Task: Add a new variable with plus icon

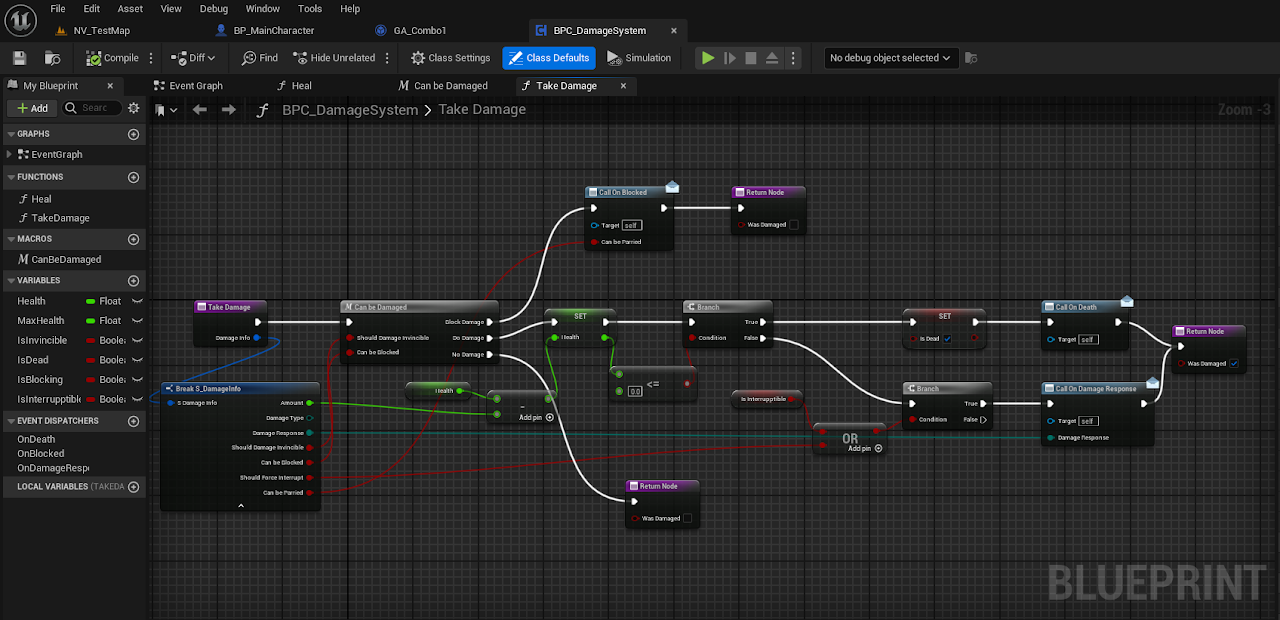Action: pyautogui.click(x=133, y=281)
